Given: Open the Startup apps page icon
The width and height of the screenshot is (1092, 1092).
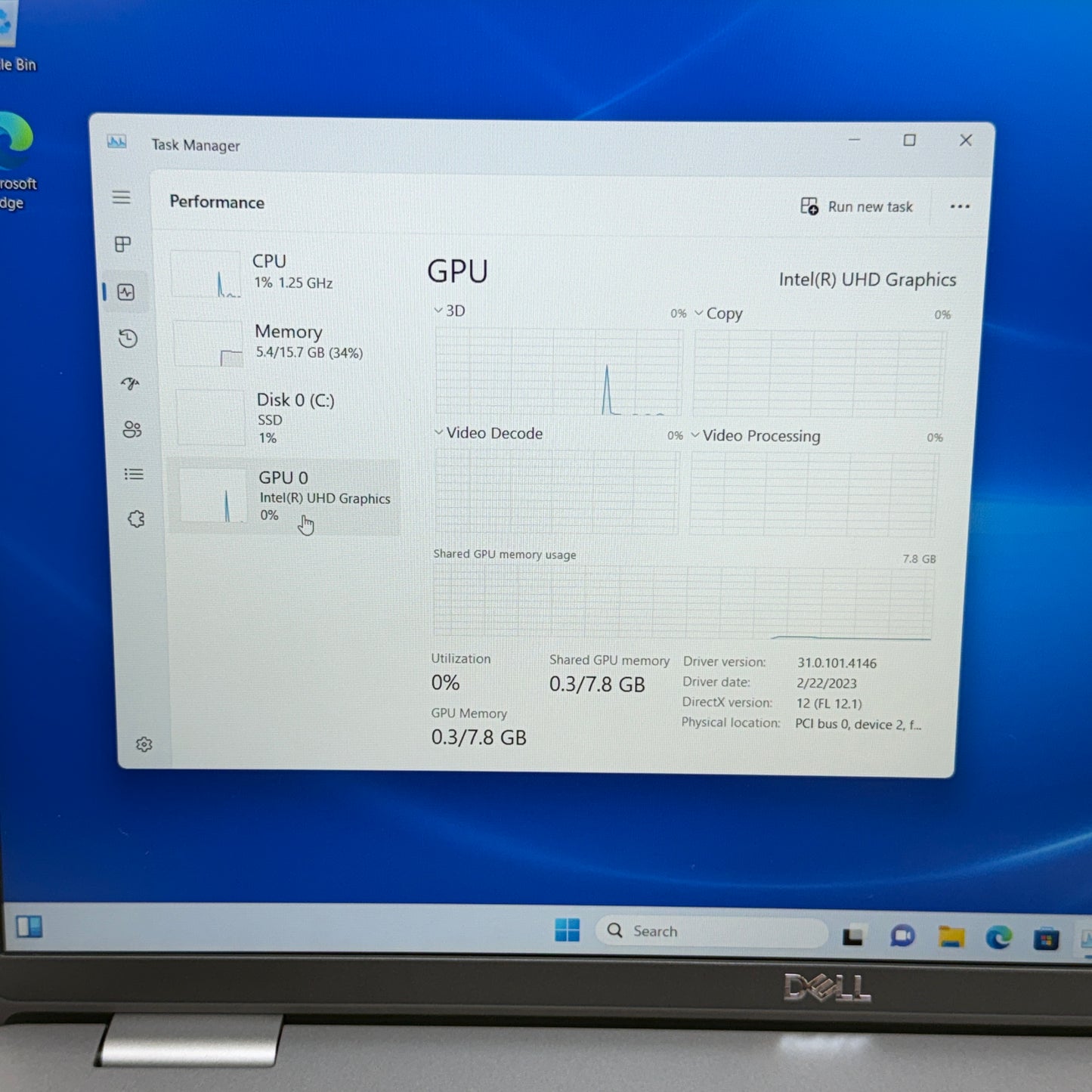Looking at the screenshot, I should pyautogui.click(x=130, y=383).
